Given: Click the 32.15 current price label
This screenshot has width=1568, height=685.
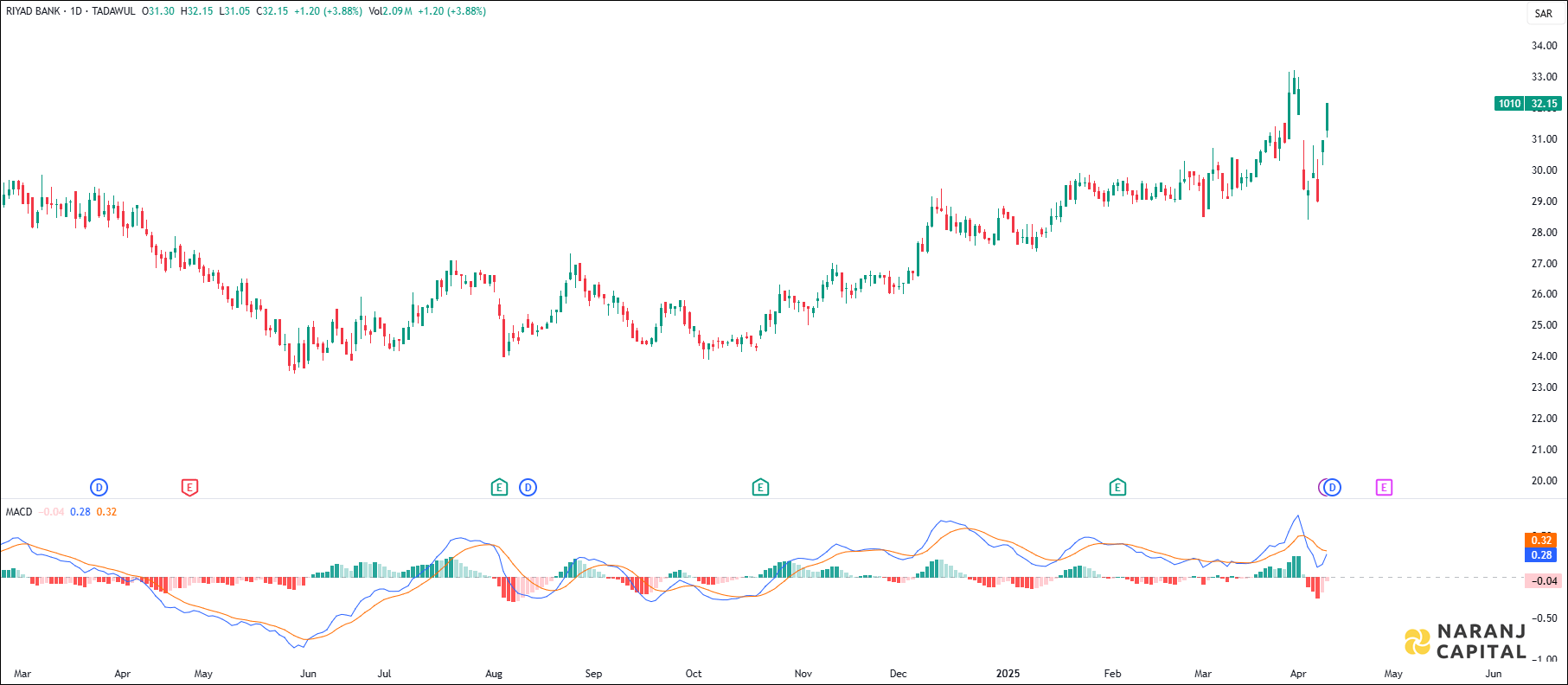Looking at the screenshot, I should point(1544,104).
